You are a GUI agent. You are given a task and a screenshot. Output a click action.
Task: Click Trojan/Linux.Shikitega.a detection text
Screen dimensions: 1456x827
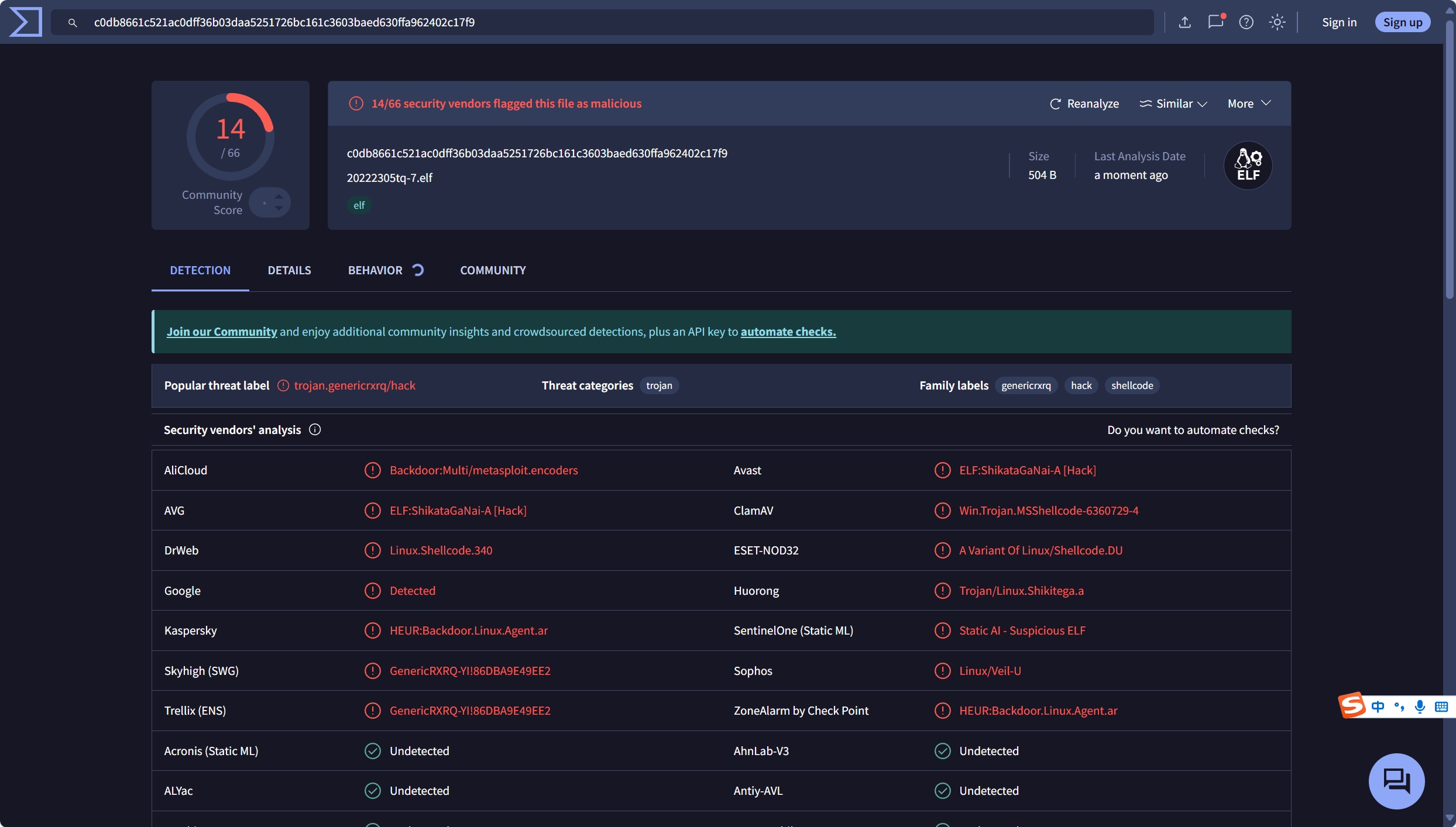[x=1021, y=591]
